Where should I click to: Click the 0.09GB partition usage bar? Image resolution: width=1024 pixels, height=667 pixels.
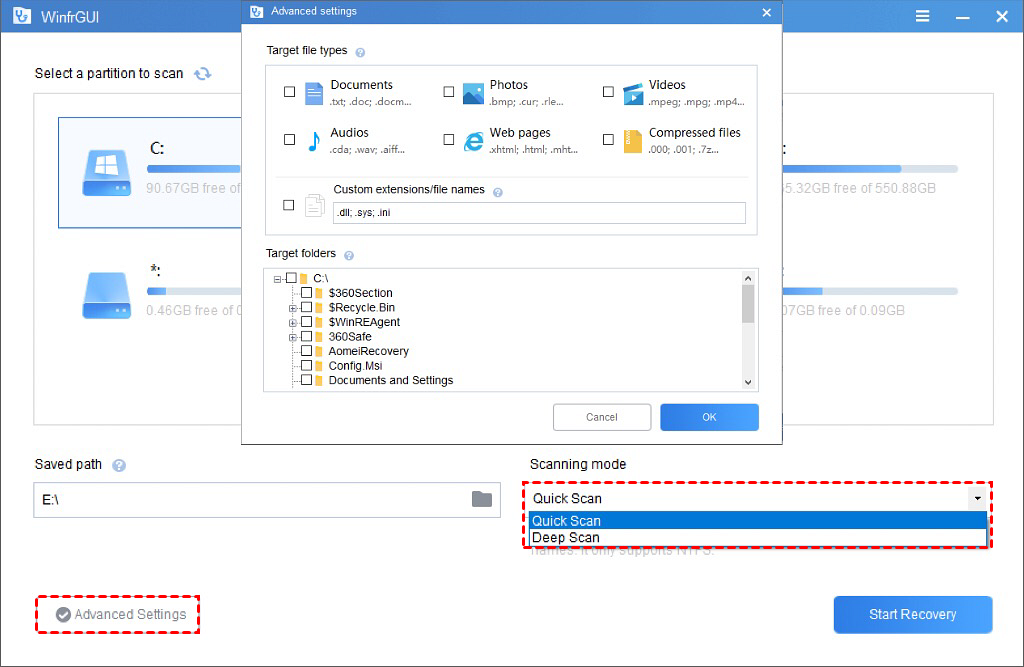click(x=870, y=291)
